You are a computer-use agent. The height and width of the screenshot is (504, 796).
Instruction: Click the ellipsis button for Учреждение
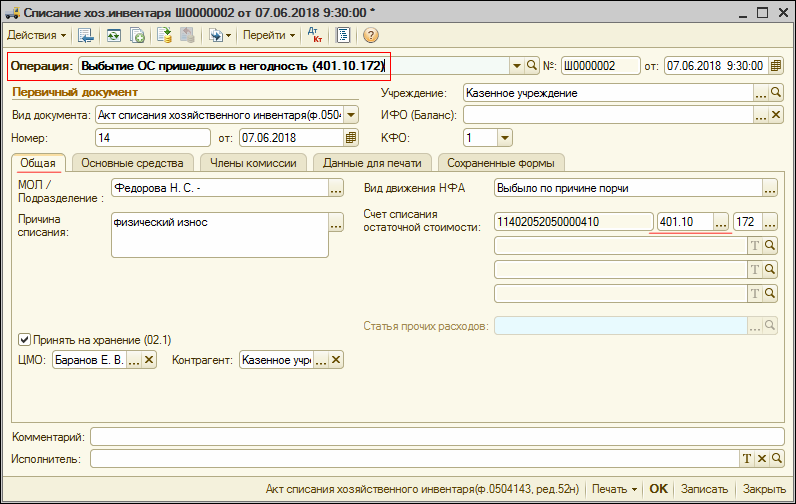[x=760, y=93]
